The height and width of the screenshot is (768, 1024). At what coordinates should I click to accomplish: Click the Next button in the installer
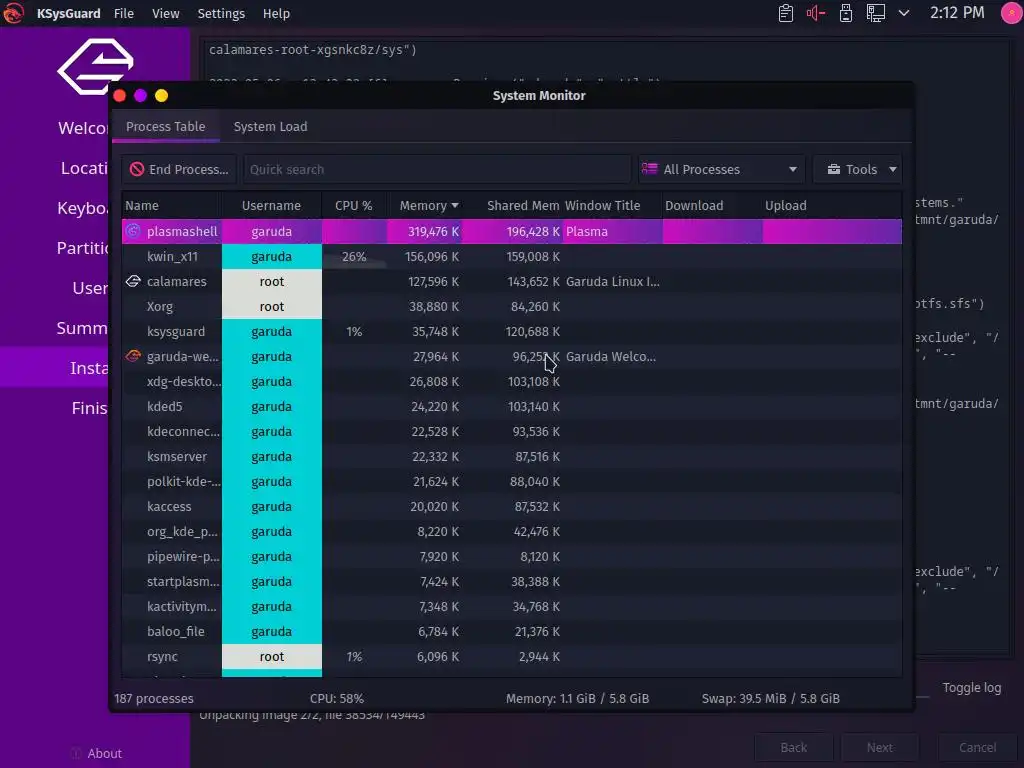pos(880,747)
